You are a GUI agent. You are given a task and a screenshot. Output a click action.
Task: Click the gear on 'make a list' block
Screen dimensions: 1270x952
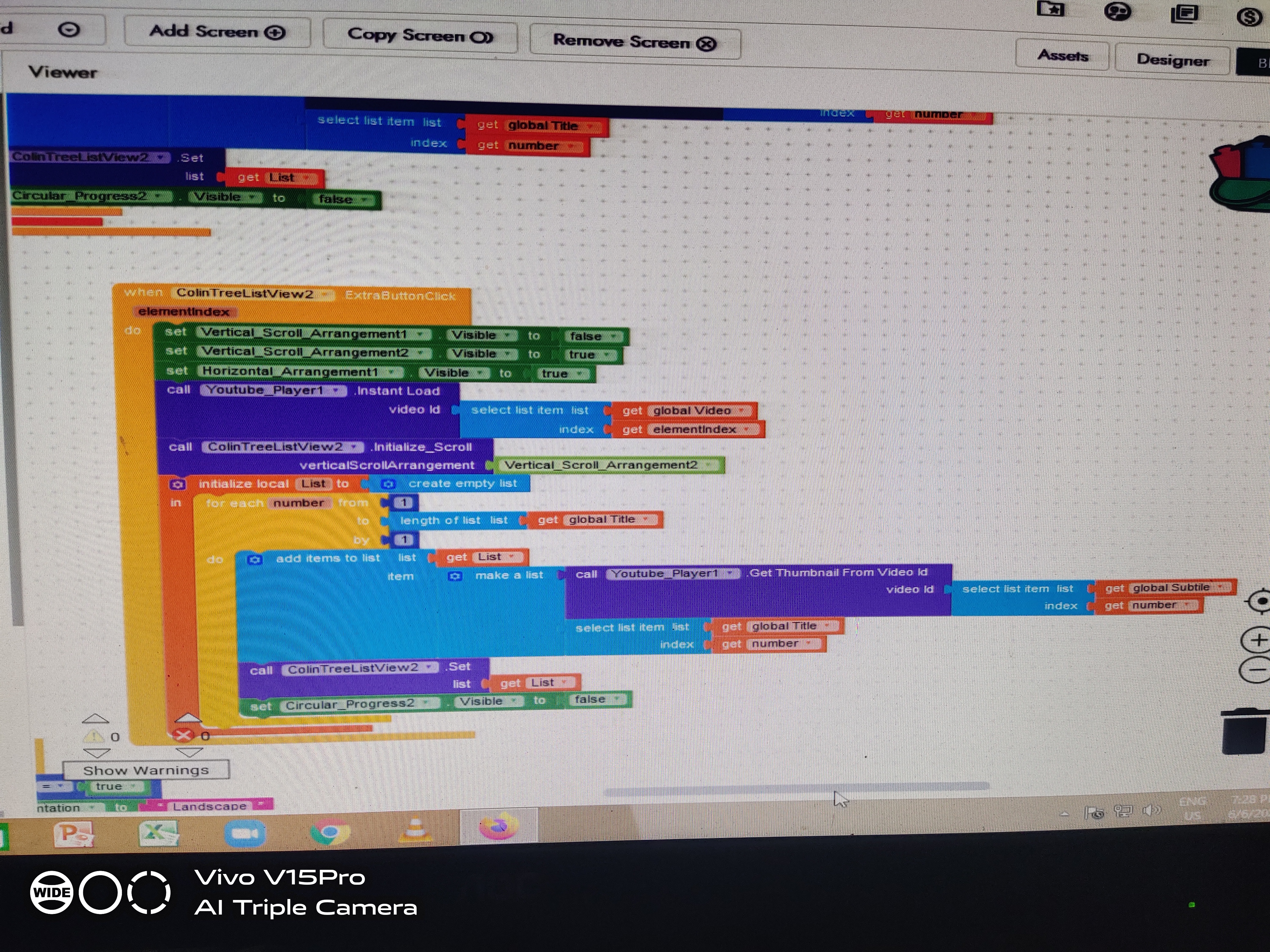(455, 576)
